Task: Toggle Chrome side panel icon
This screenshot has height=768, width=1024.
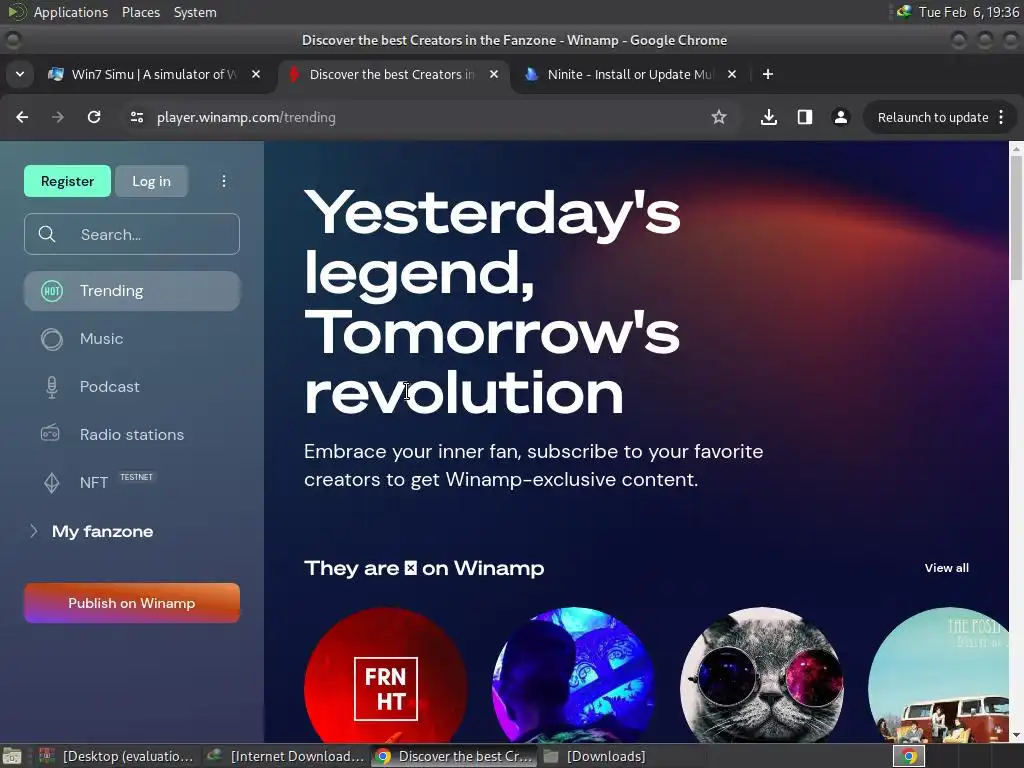Action: click(x=805, y=118)
